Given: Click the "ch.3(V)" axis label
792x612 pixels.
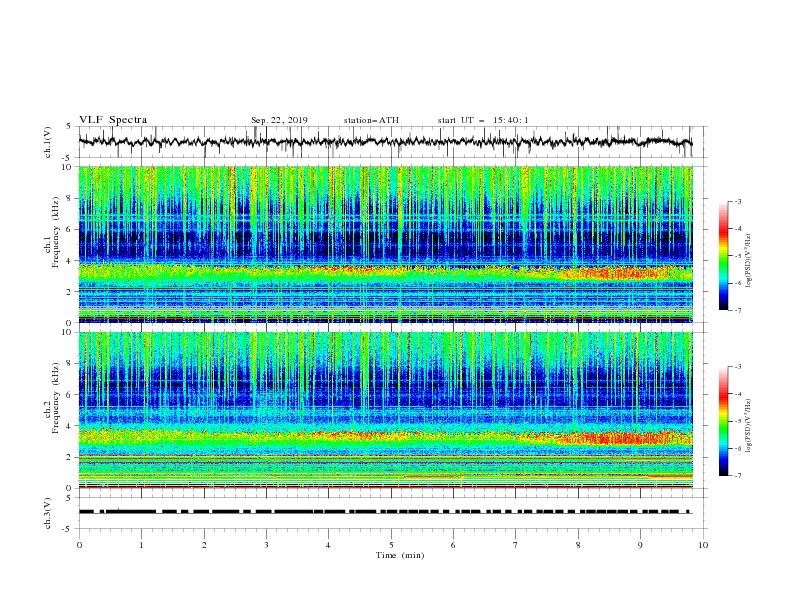Looking at the screenshot, I should tap(48, 513).
